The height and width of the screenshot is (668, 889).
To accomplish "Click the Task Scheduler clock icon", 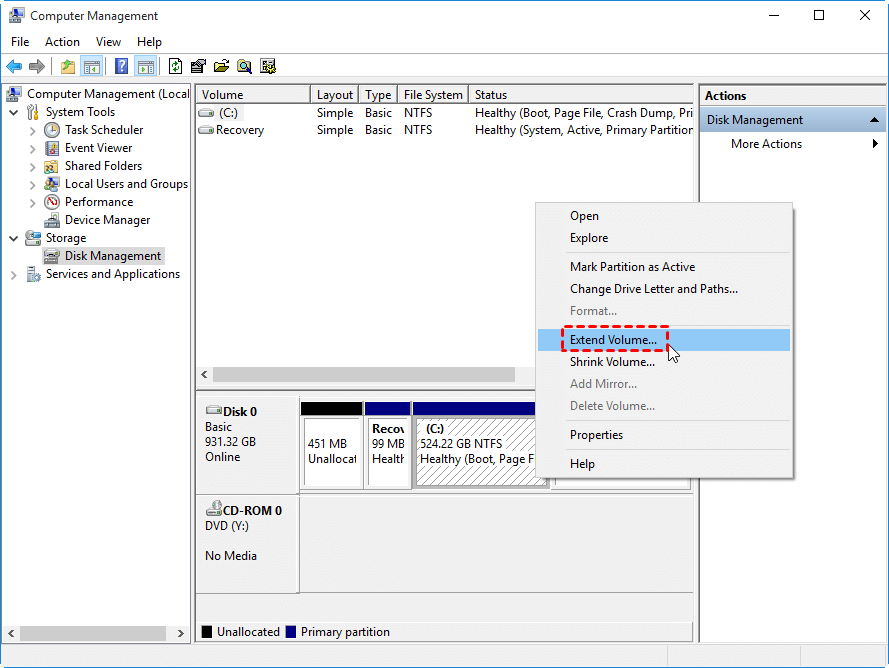I will (x=52, y=130).
